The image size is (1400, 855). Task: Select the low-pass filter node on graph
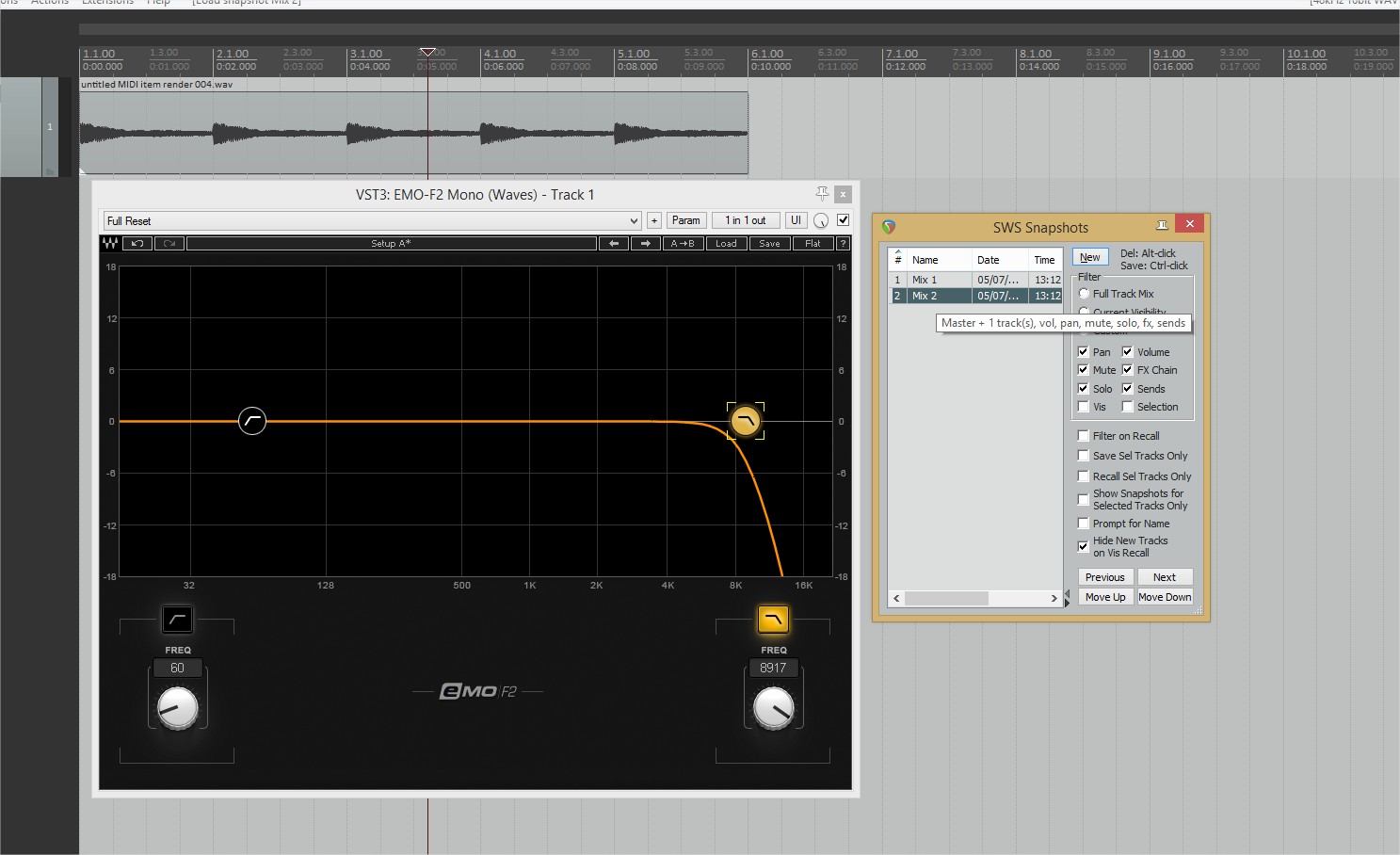(x=746, y=421)
